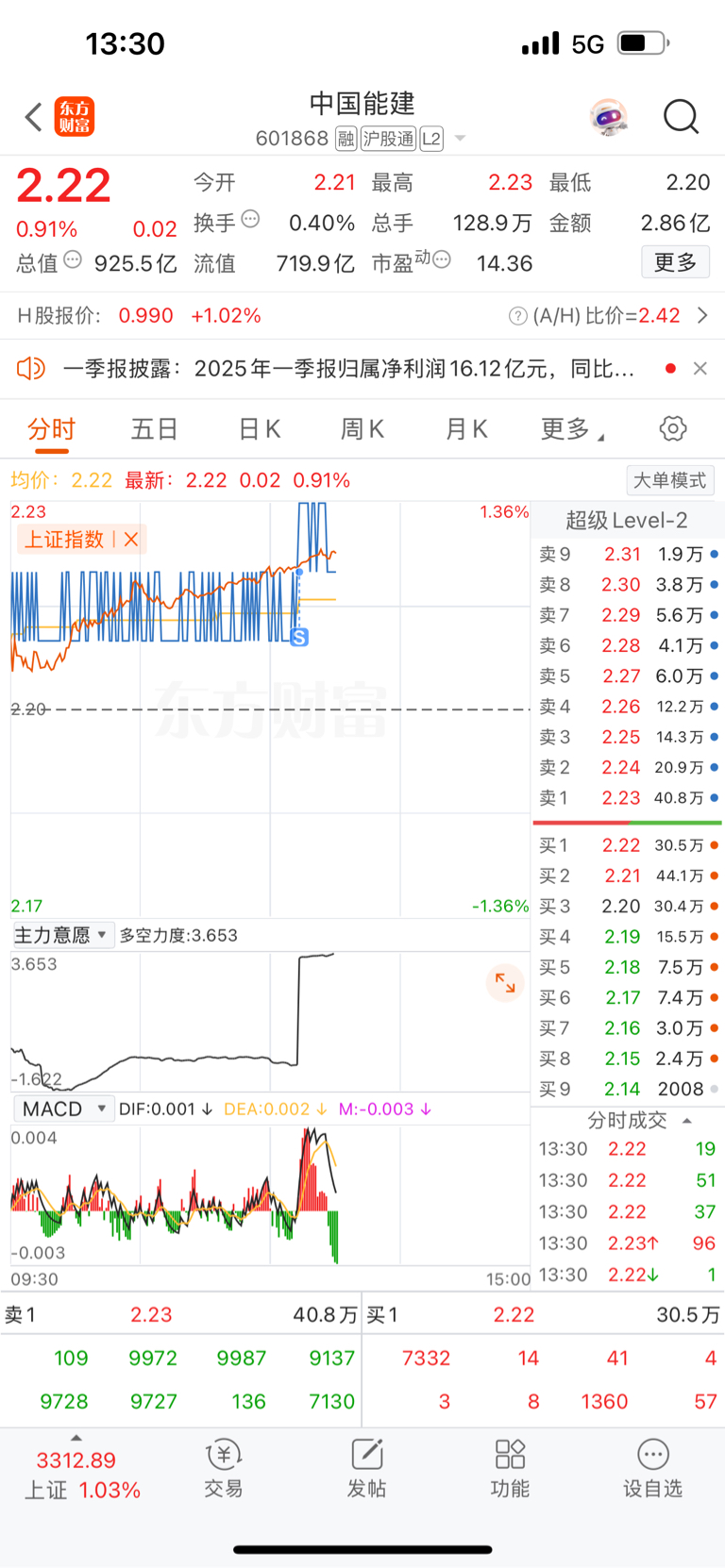Tap the 买1 queue entry 1360
Image resolution: width=725 pixels, height=1568 pixels.
[604, 1401]
